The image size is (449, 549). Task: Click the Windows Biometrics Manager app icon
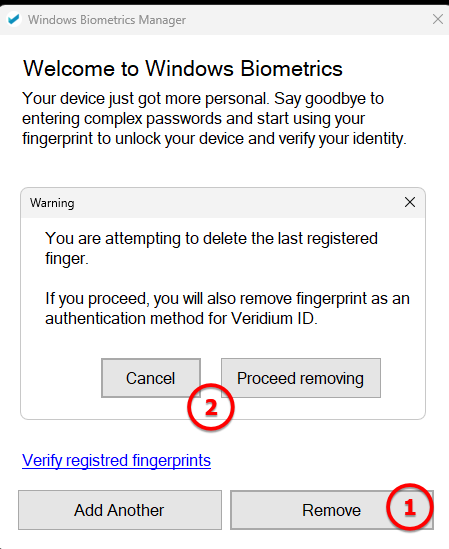click(14, 19)
